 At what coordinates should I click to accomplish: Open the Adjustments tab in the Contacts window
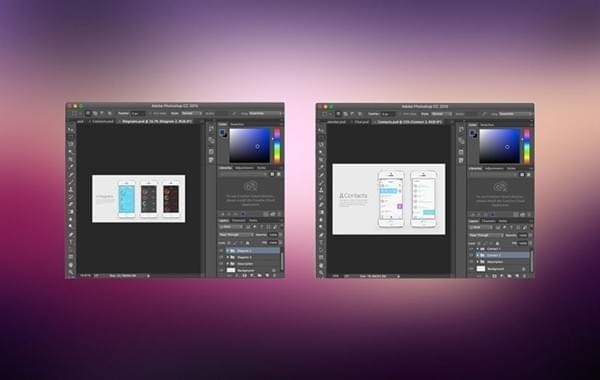494,168
